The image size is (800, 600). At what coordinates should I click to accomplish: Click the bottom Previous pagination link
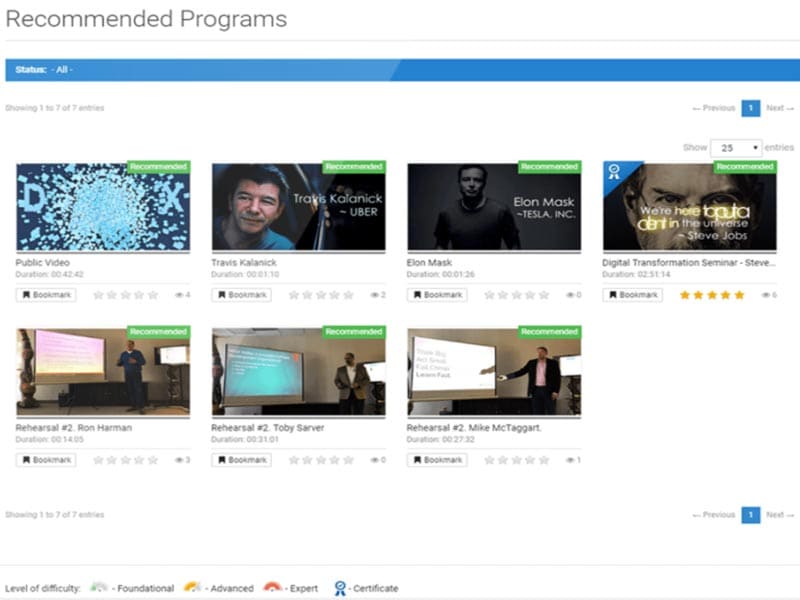tap(714, 514)
